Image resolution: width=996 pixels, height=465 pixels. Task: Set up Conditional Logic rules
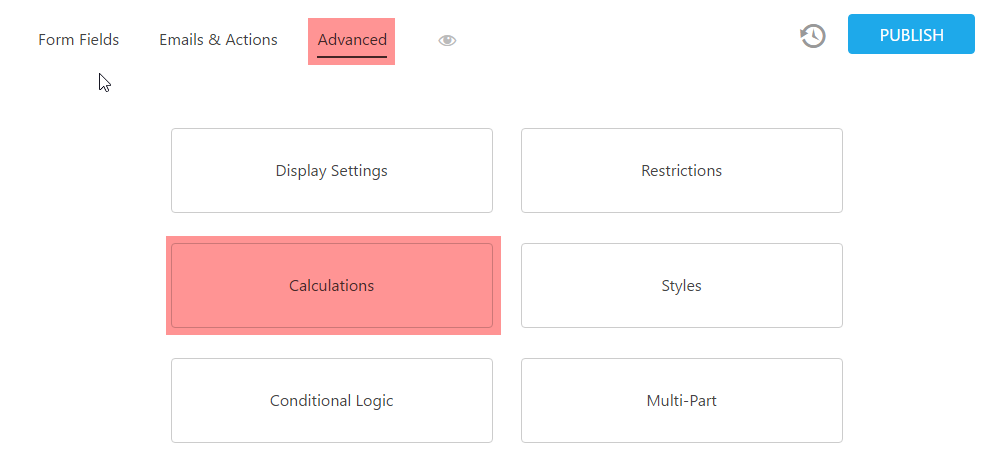[332, 401]
